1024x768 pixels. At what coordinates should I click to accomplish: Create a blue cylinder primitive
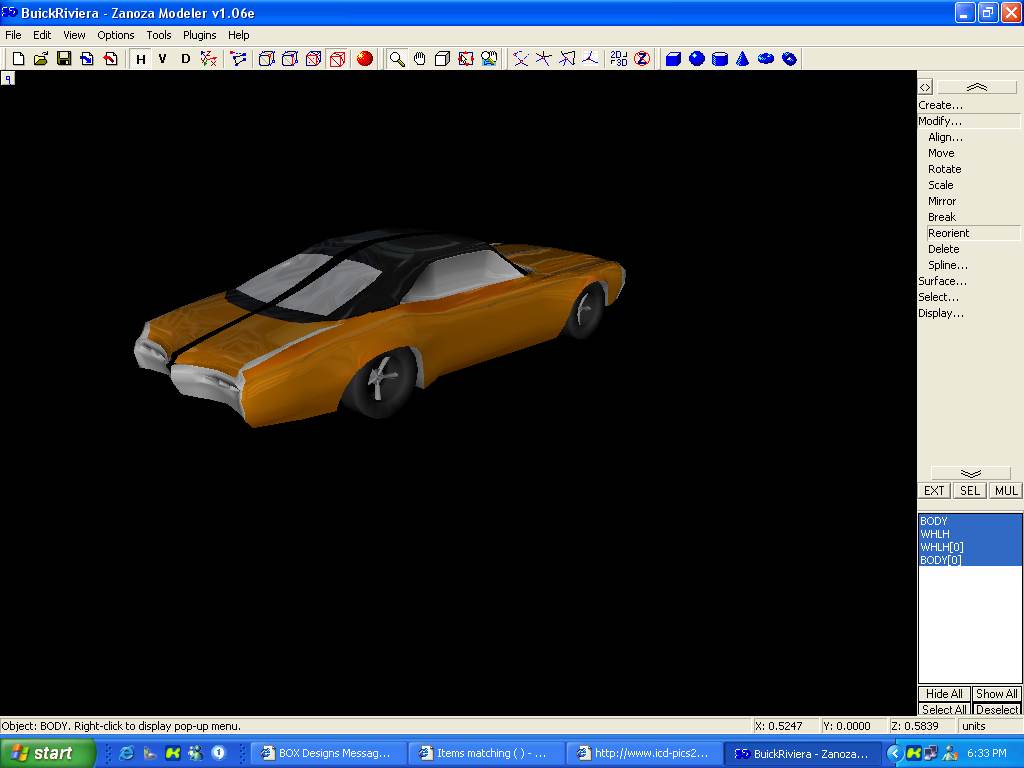[720, 59]
